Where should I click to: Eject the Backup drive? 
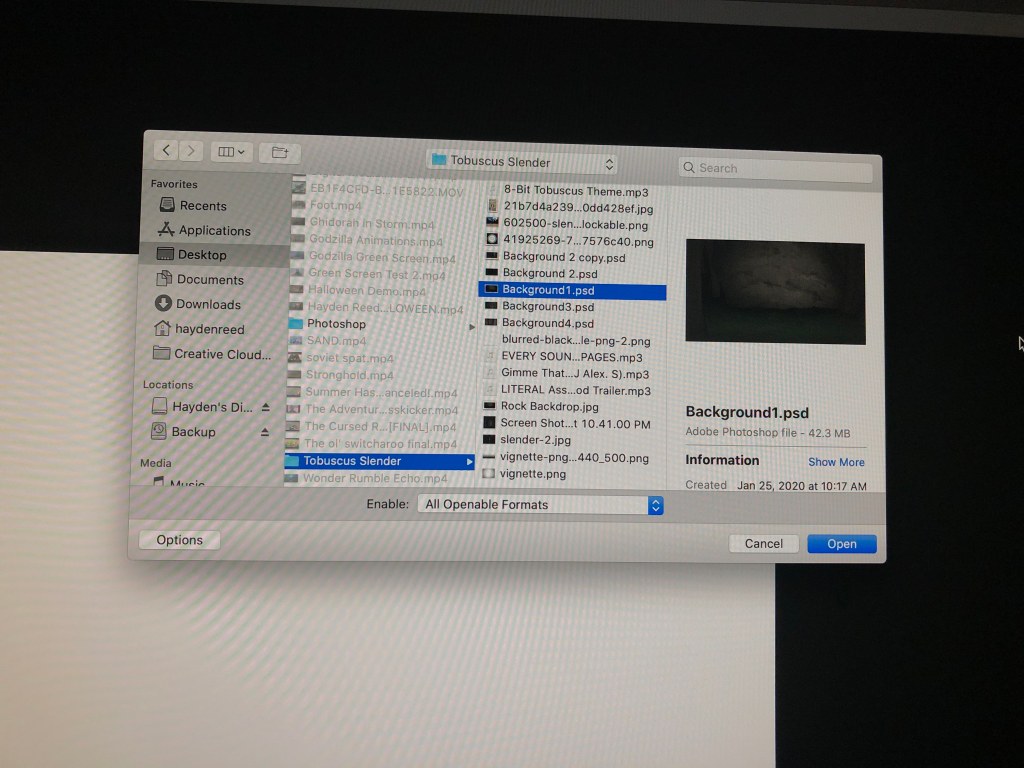click(x=265, y=432)
